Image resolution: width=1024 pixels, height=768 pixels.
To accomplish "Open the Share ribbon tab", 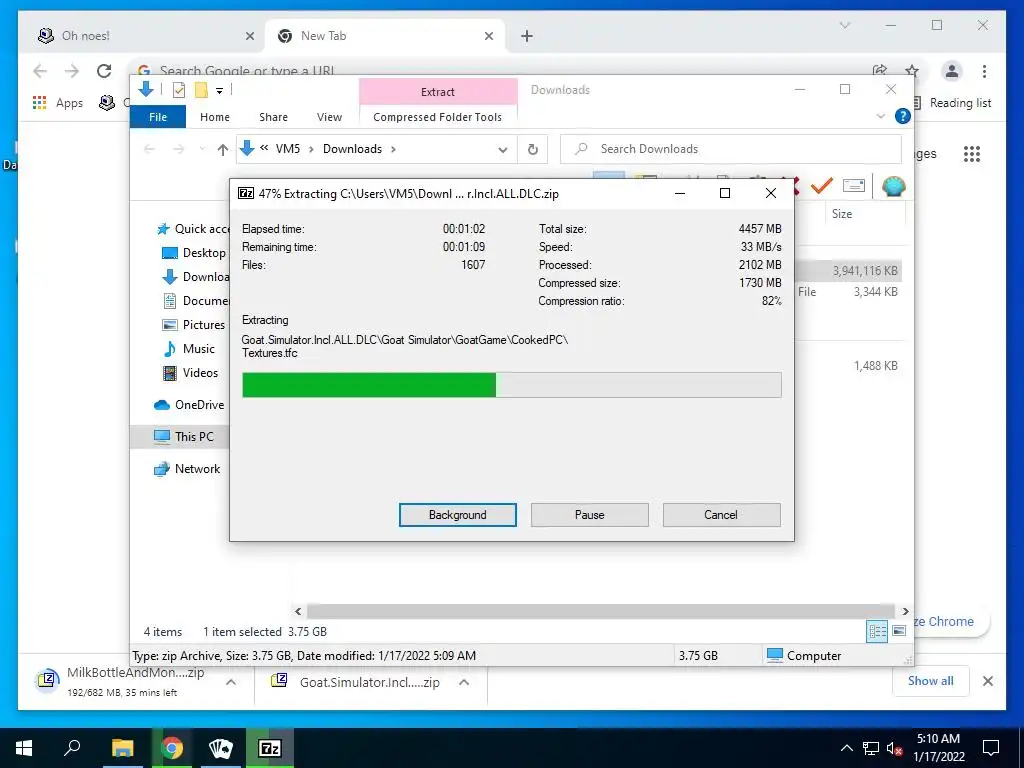I will [273, 117].
